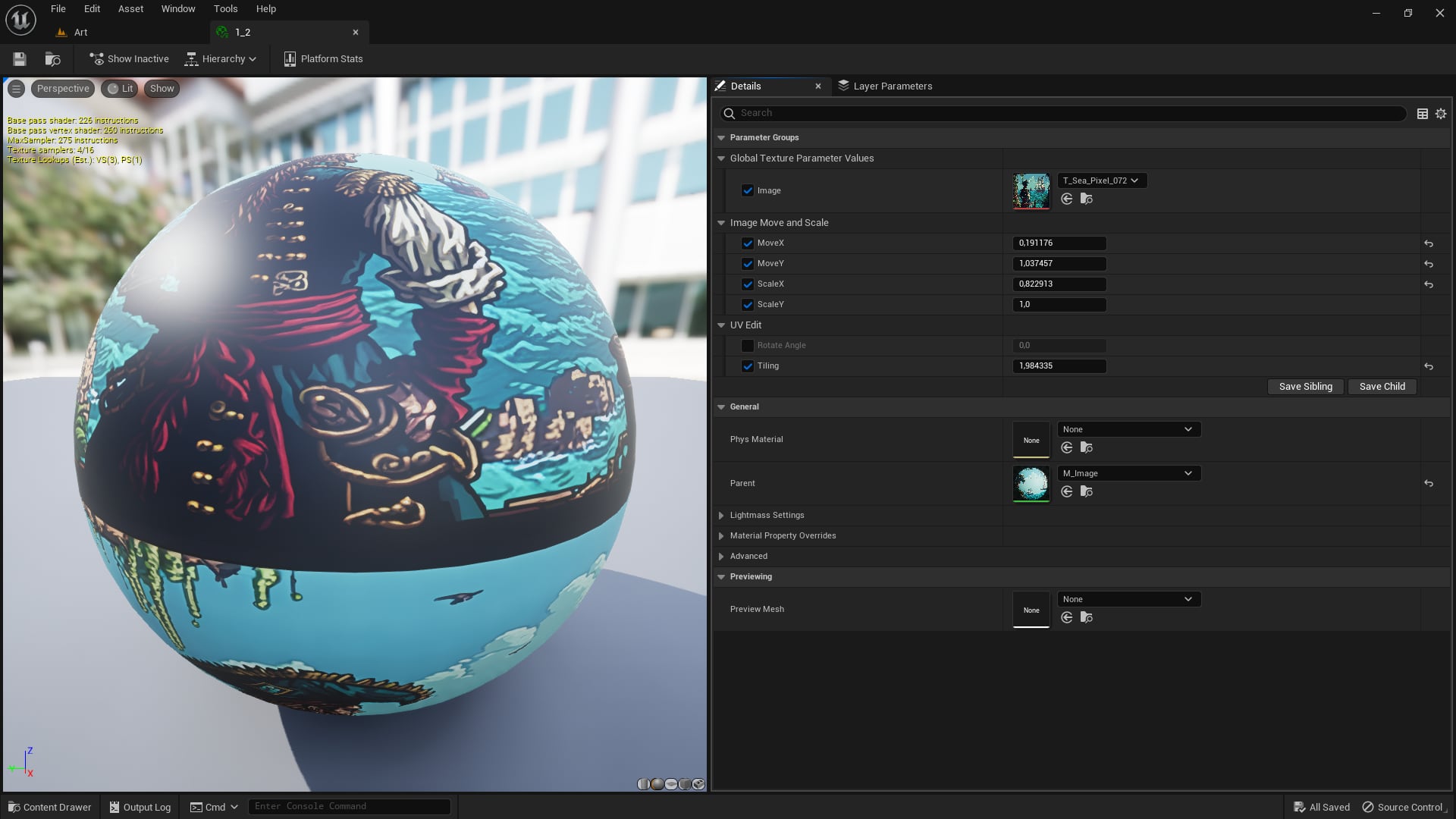
Task: Uncheck the MoveY parameter checkbox
Action: pos(748,264)
